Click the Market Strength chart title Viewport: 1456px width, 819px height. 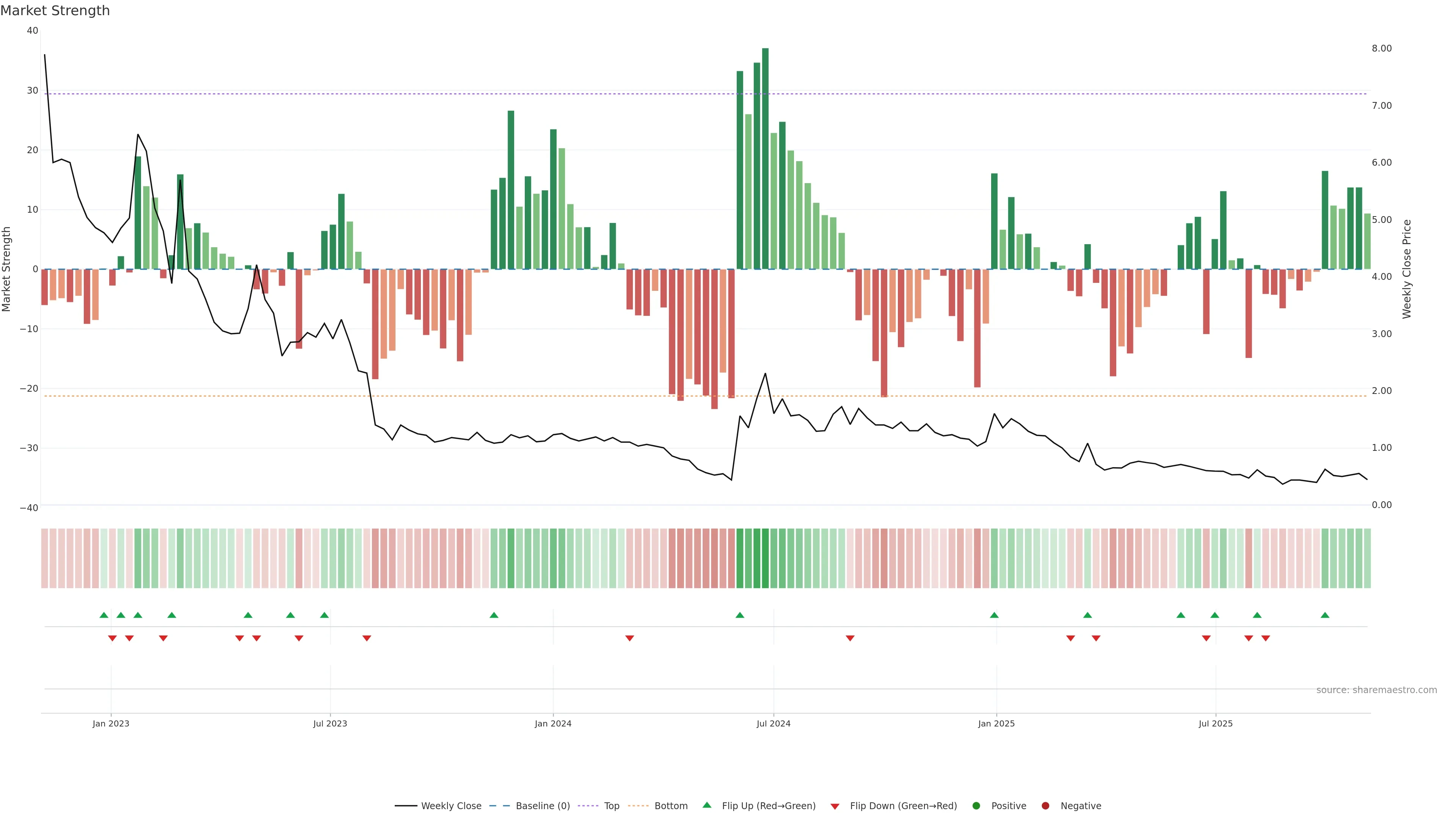(55, 11)
